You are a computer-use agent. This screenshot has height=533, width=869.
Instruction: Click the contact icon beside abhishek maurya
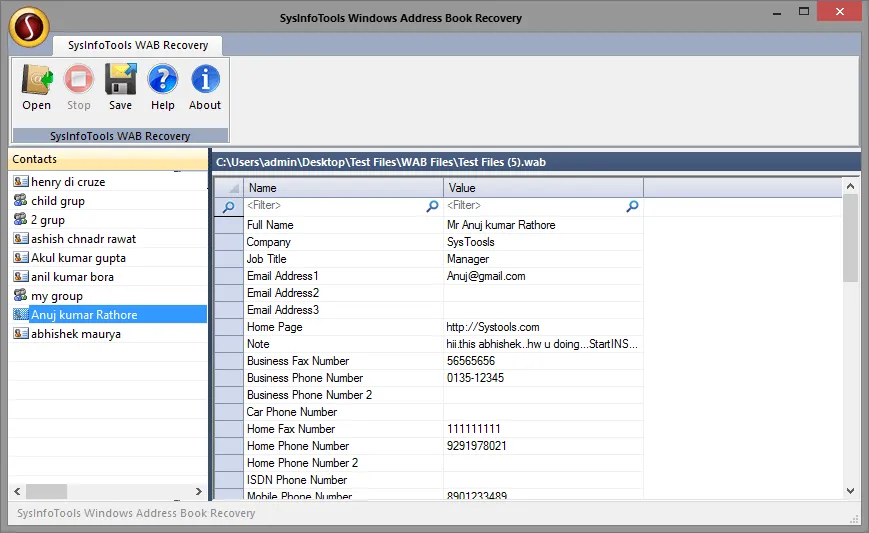[x=21, y=333]
